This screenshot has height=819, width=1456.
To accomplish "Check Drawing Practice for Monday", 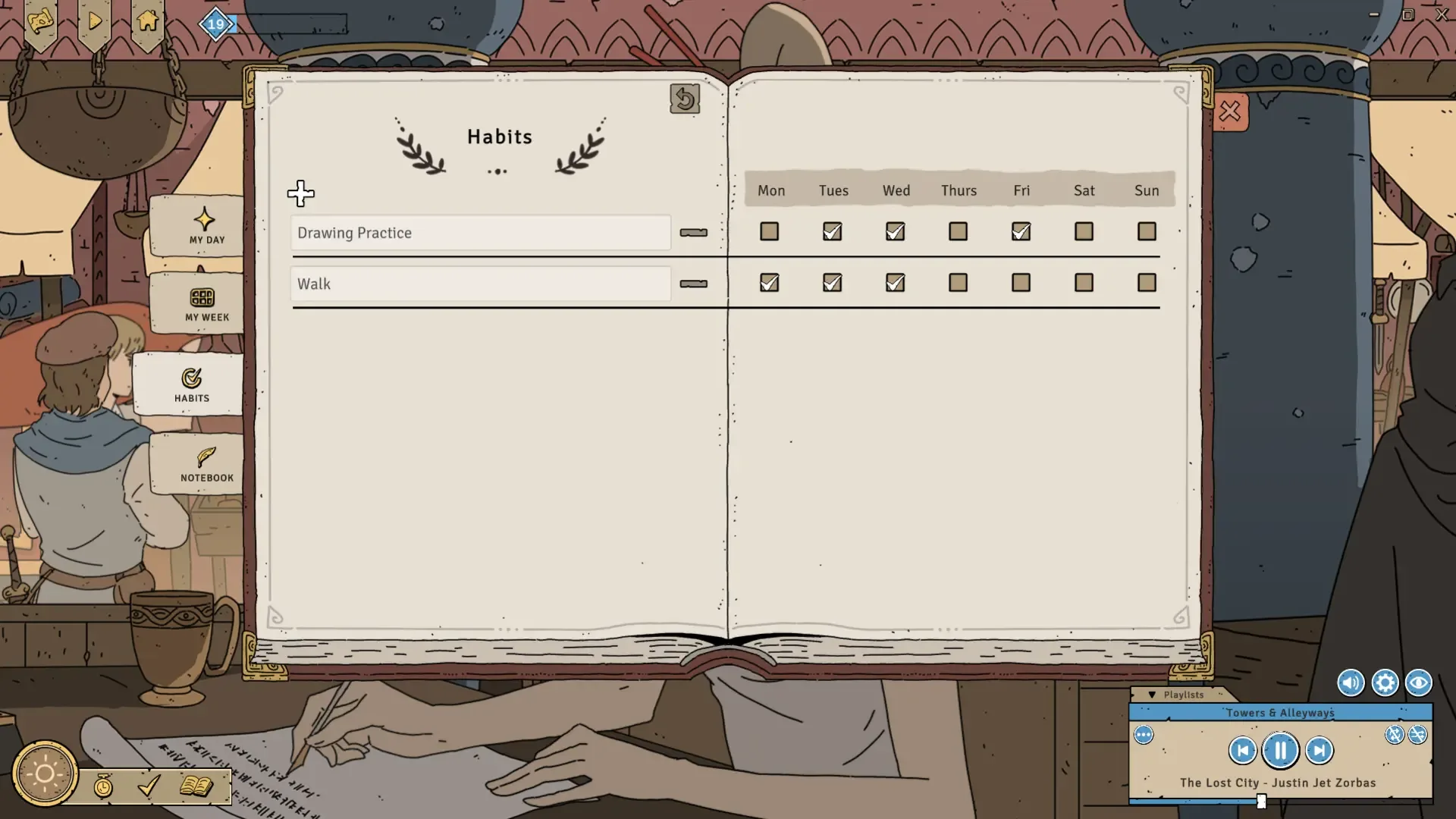I will point(769,231).
